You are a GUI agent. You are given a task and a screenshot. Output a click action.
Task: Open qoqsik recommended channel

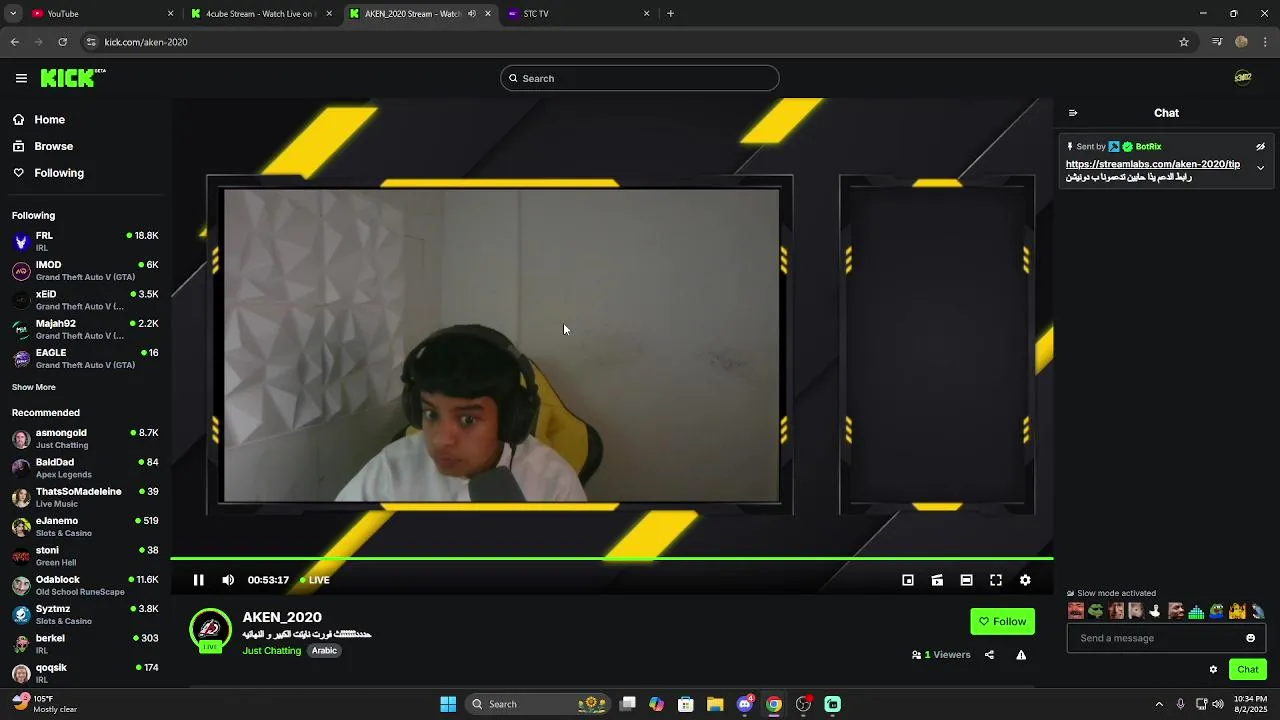(x=85, y=672)
